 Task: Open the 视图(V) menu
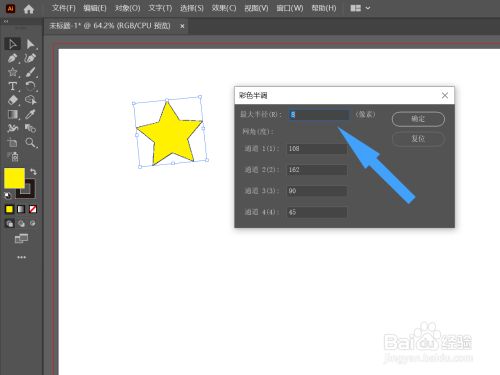(x=256, y=8)
